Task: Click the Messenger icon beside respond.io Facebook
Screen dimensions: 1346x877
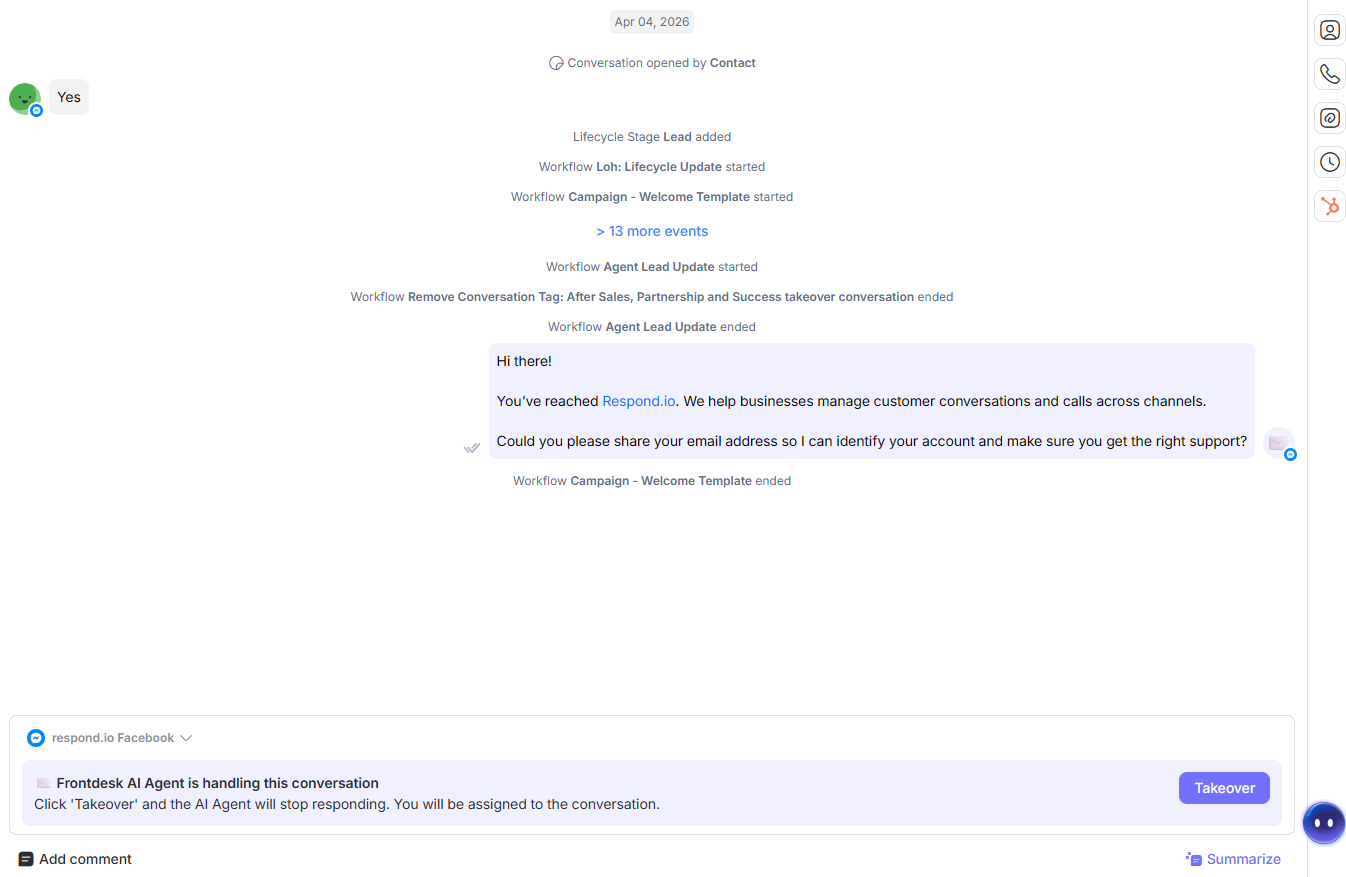Action: (x=36, y=737)
